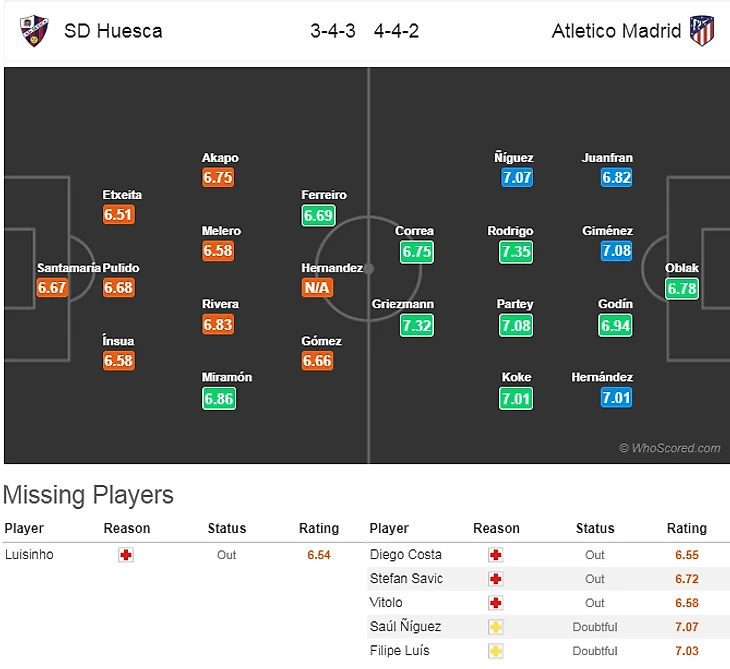730x669 pixels.
Task: Open the Diego Costa player link
Action: 405,555
